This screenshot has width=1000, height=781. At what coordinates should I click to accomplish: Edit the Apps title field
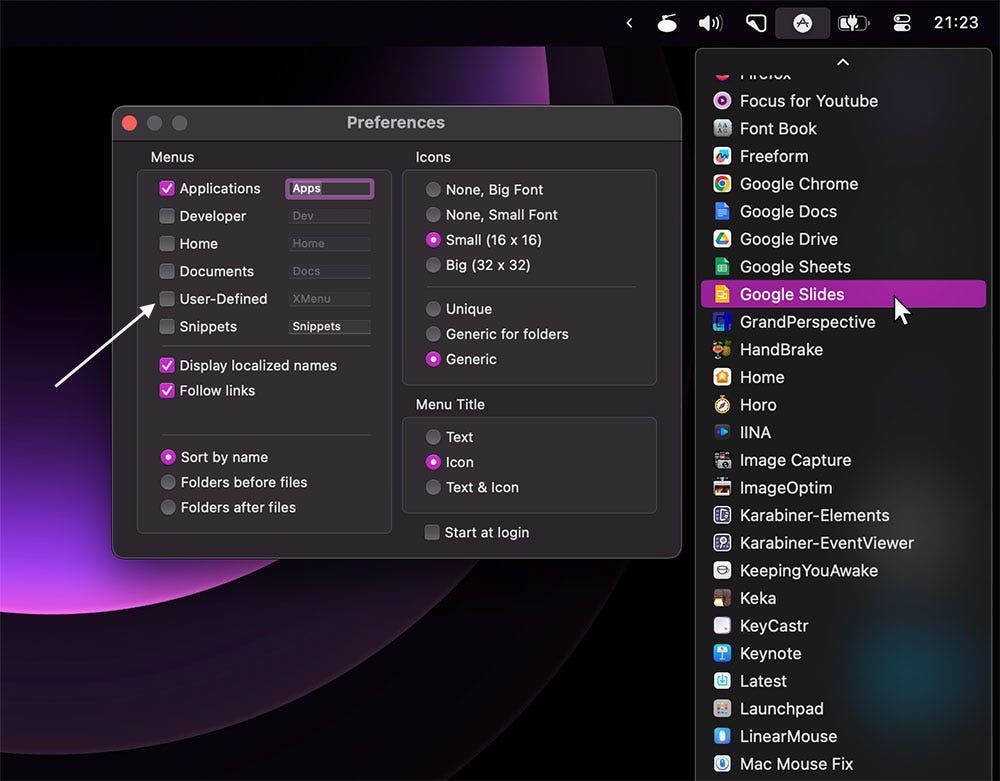(330, 188)
